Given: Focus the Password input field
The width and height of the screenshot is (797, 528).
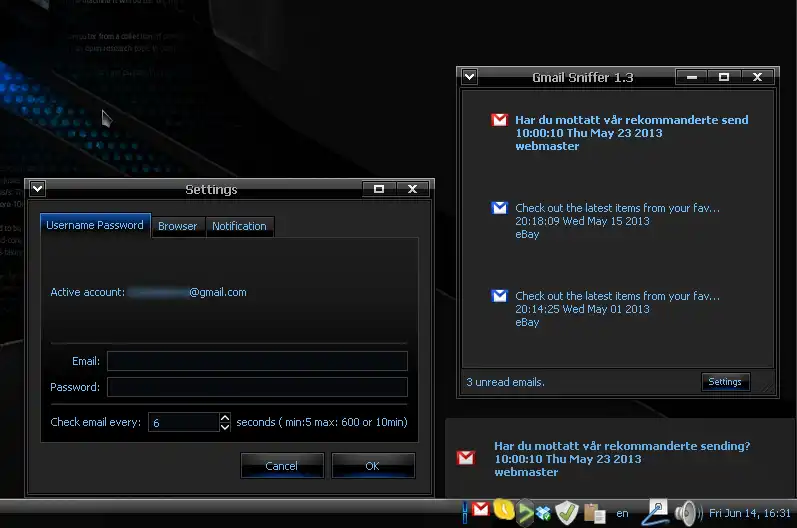Looking at the screenshot, I should (x=257, y=387).
